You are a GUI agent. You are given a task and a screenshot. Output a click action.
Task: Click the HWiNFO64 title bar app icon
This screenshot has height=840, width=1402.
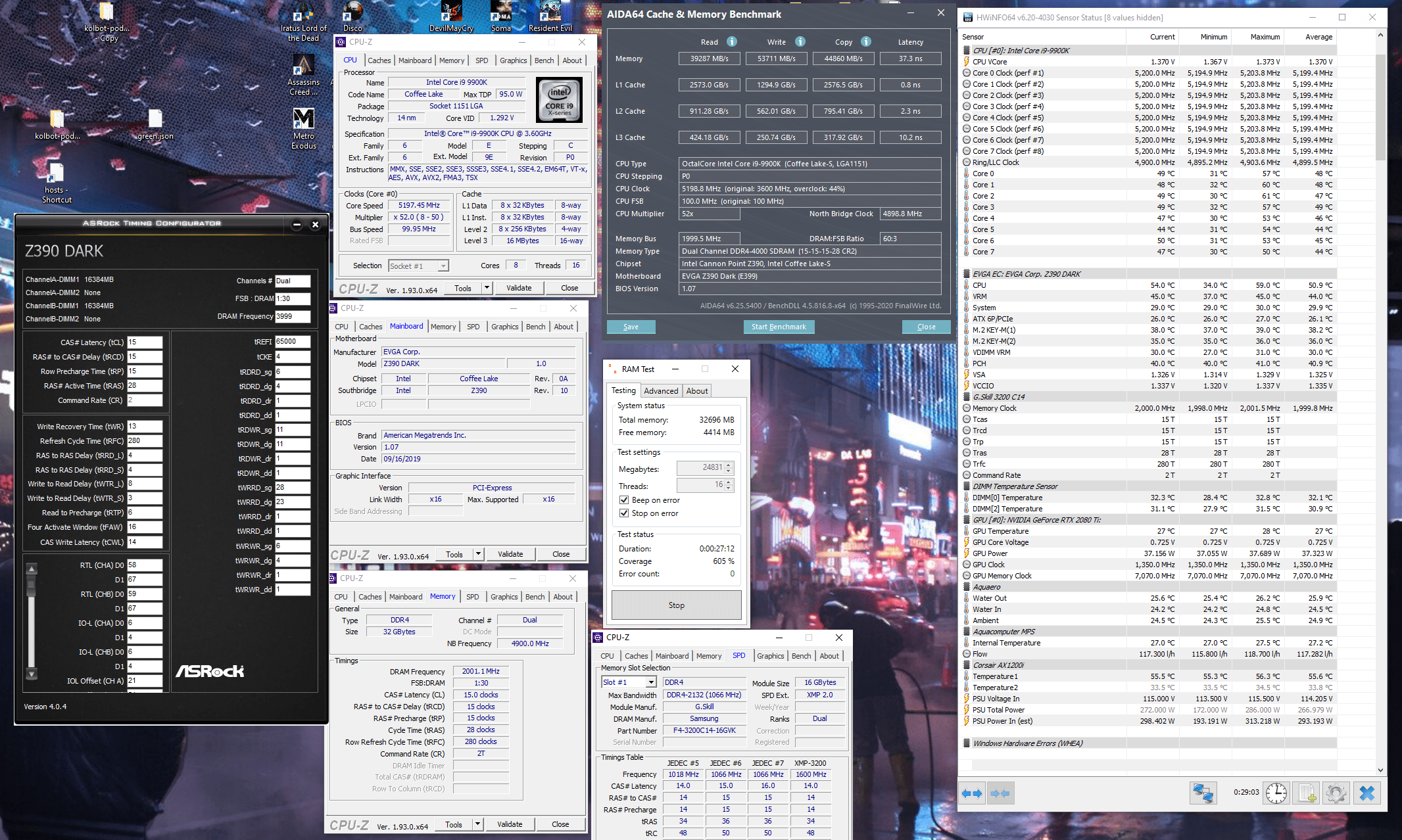[967, 17]
